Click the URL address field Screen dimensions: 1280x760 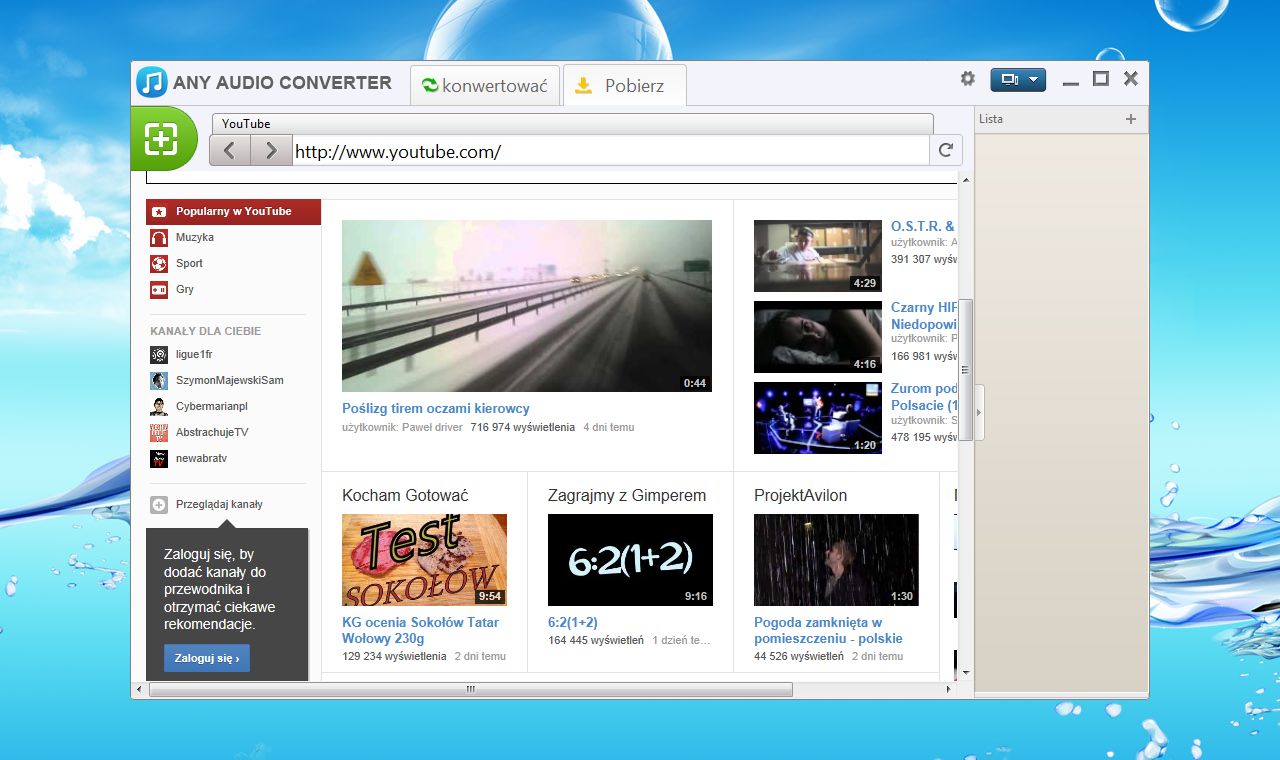pos(610,151)
